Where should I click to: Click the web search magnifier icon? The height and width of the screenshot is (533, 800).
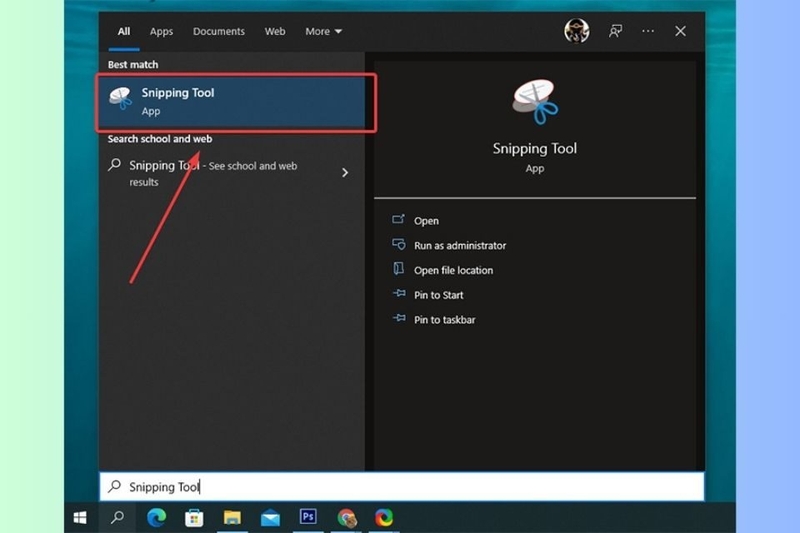pyautogui.click(x=115, y=165)
